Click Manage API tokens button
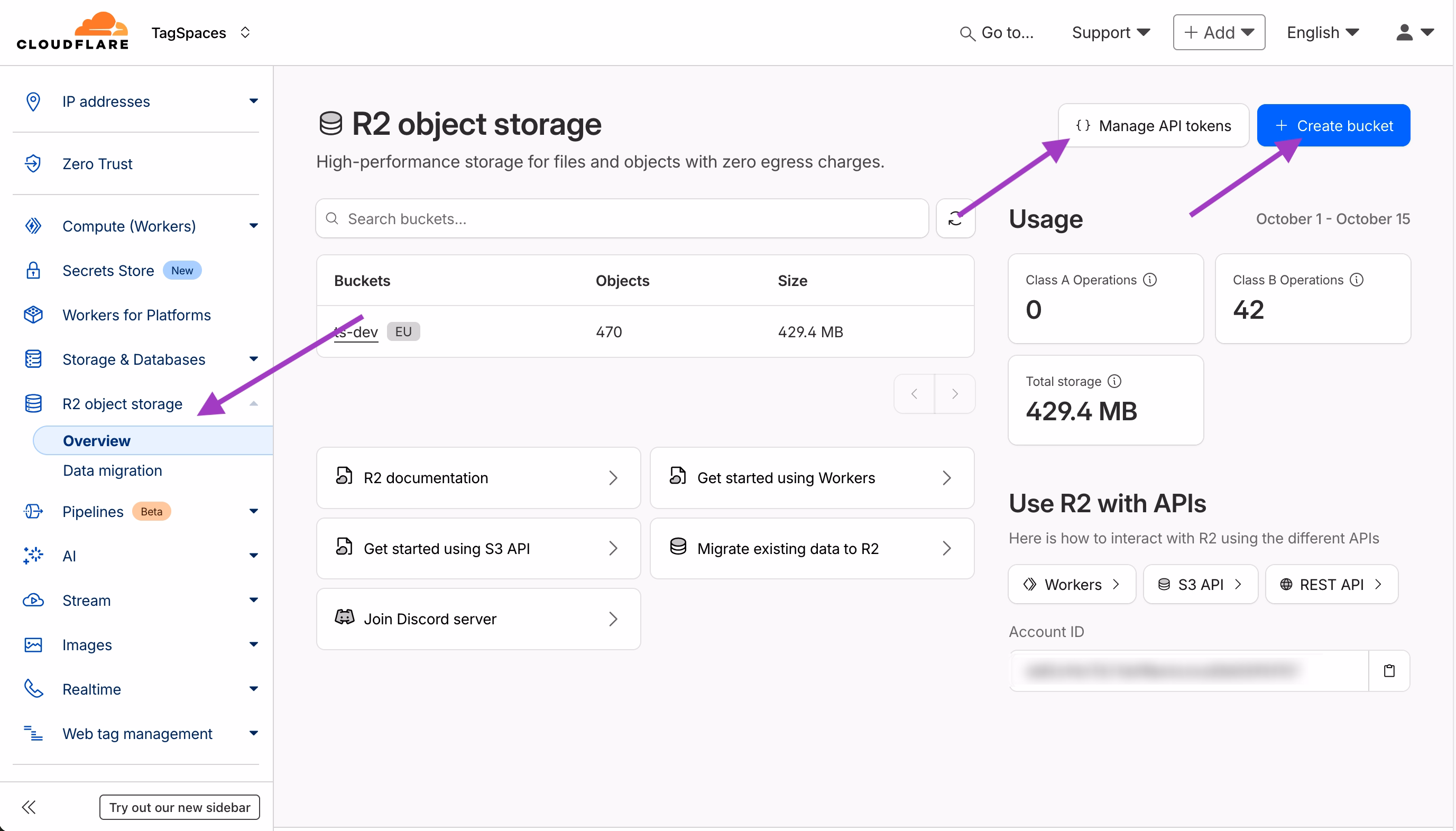The width and height of the screenshot is (1456, 831). [x=1154, y=126]
